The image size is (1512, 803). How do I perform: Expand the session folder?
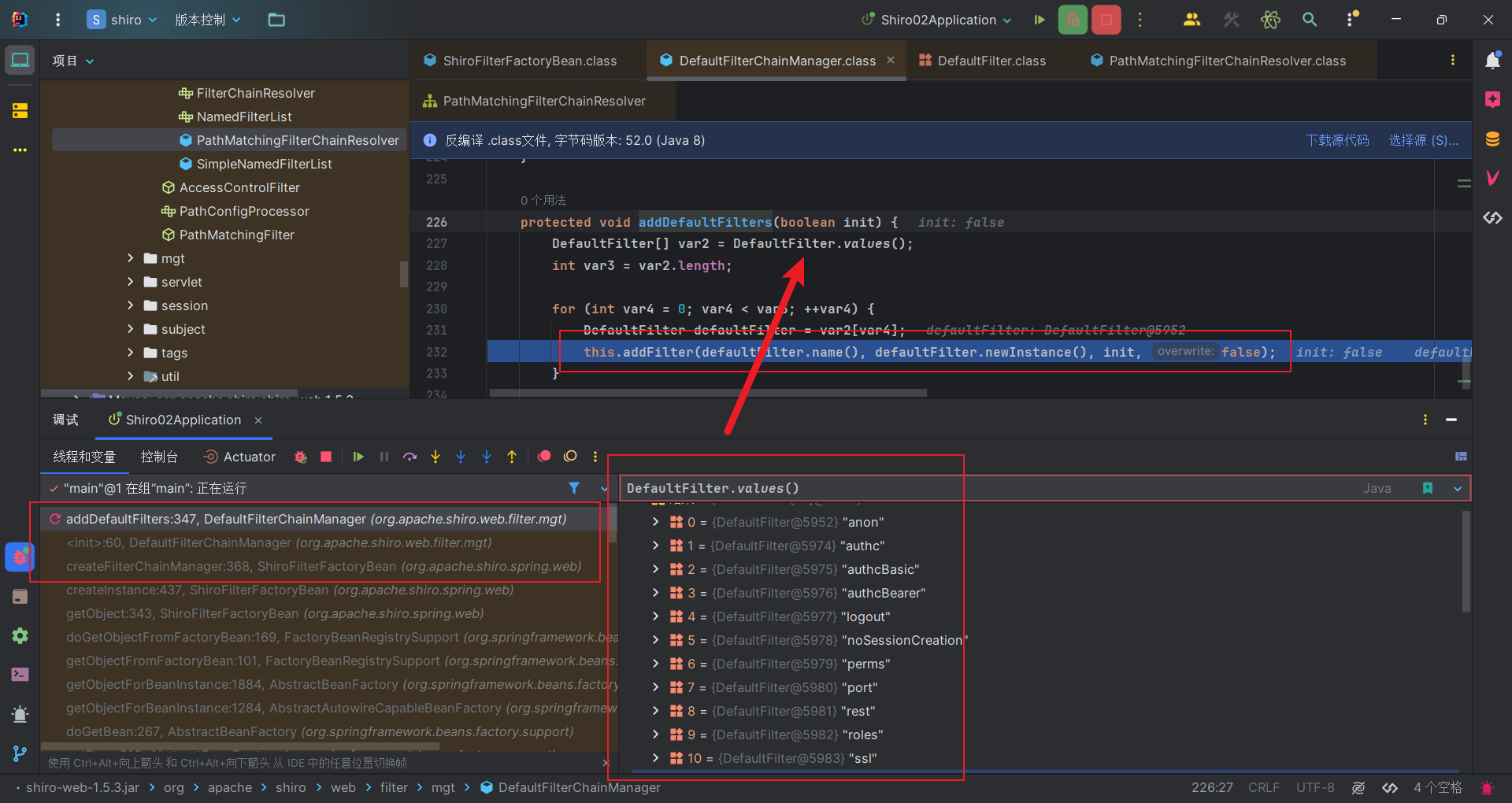point(131,305)
